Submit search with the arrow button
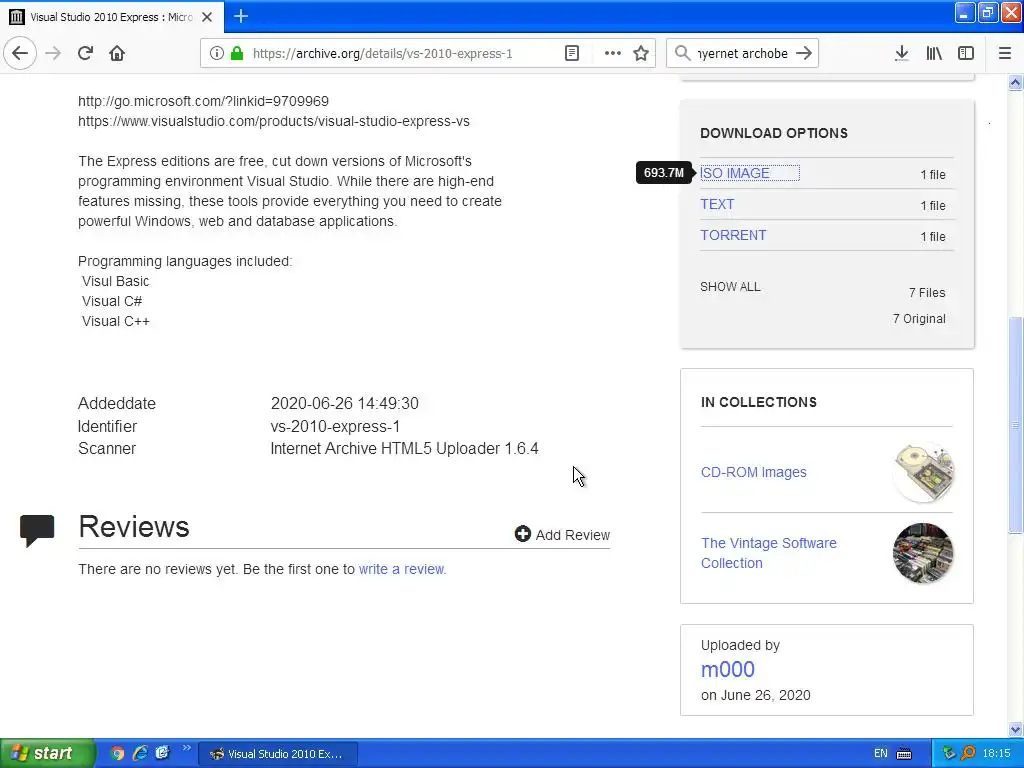The image size is (1024, 768). (x=804, y=53)
